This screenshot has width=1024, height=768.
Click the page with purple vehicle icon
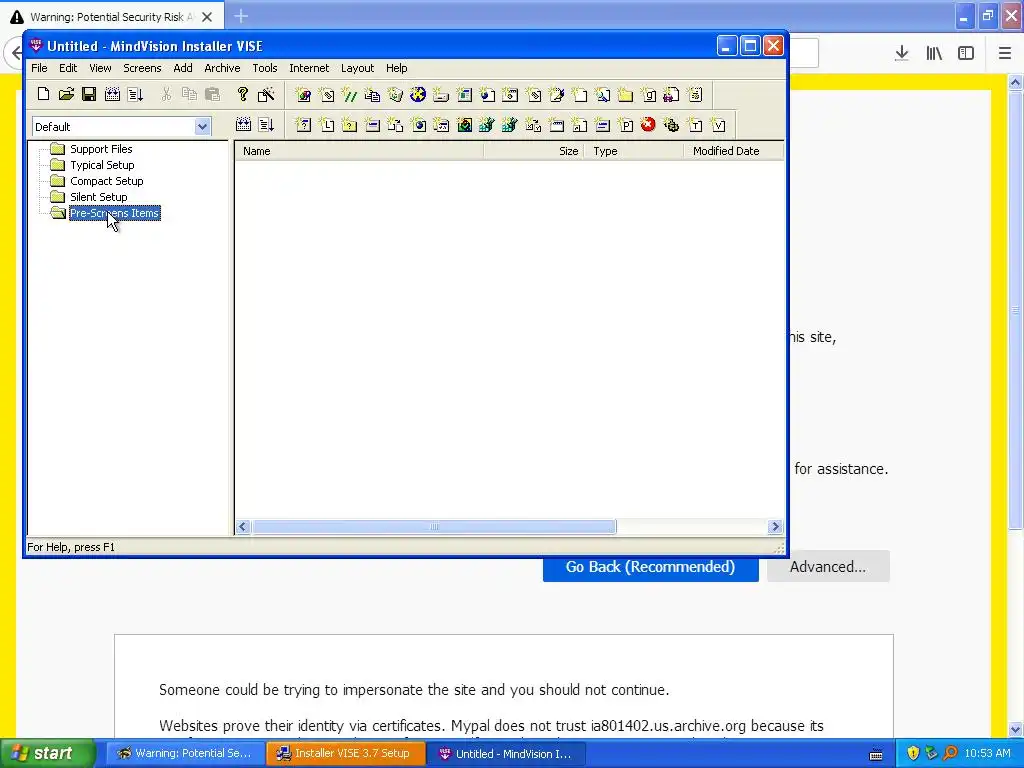[671, 95]
